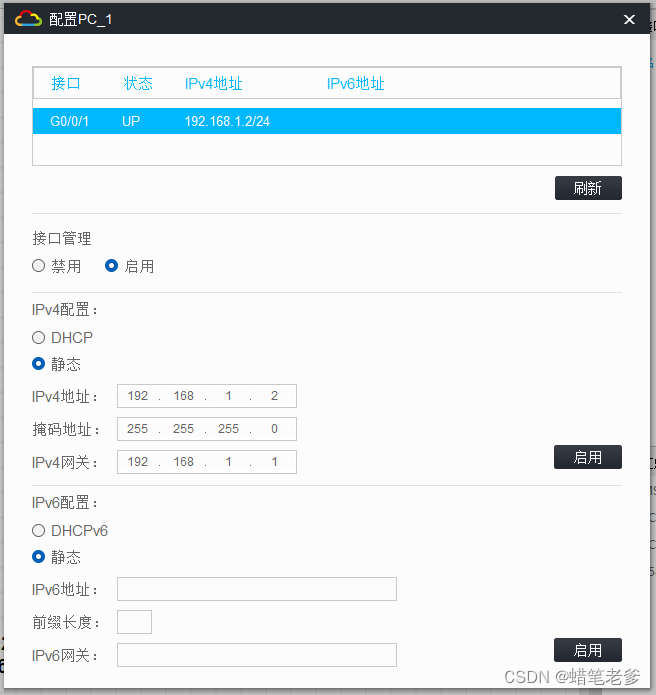
Task: Click last octet 0 of 掩码地址
Action: coord(274,429)
